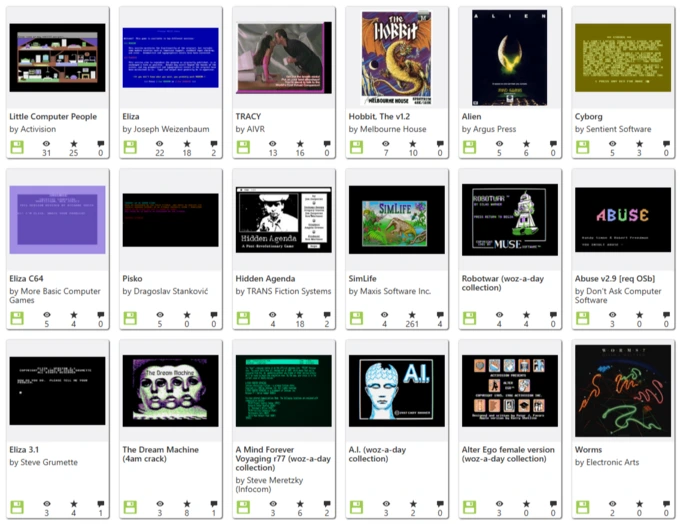The height and width of the screenshot is (524, 680).
Task: Open the Cyborg title link
Action: 588,116
